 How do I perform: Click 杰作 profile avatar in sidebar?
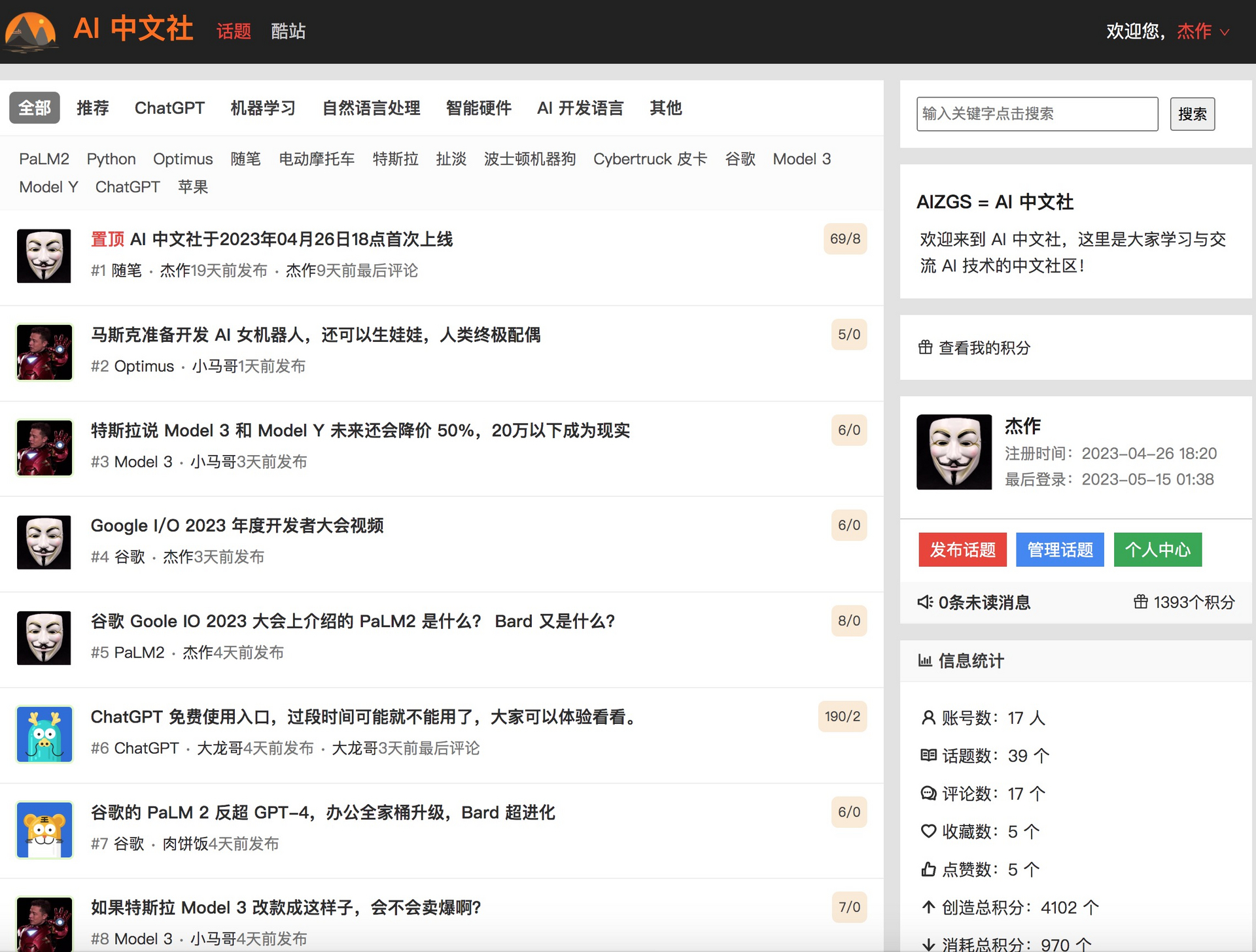(x=954, y=452)
